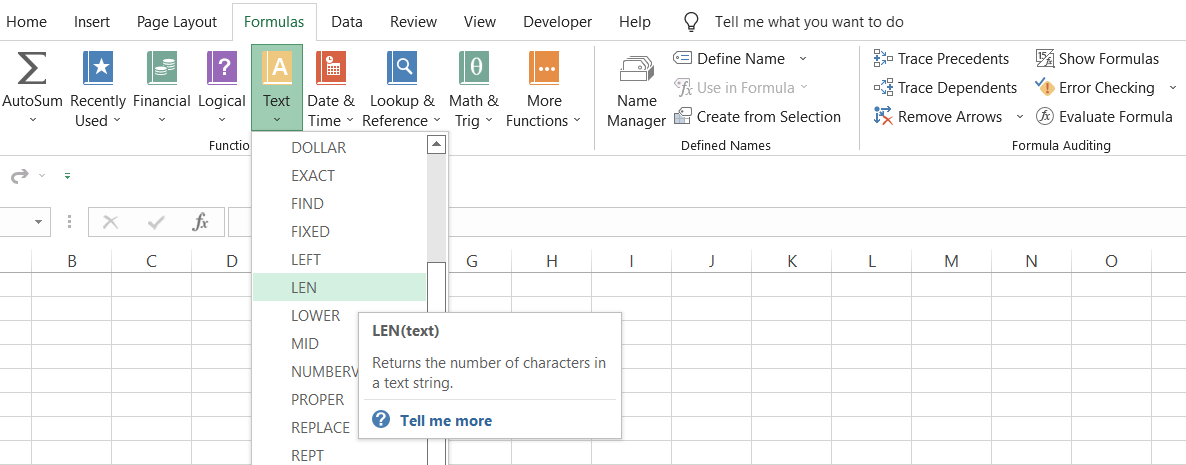Expand the Error Checking dropdown arrow
The width and height of the screenshot is (1186, 465).
click(x=1166, y=88)
